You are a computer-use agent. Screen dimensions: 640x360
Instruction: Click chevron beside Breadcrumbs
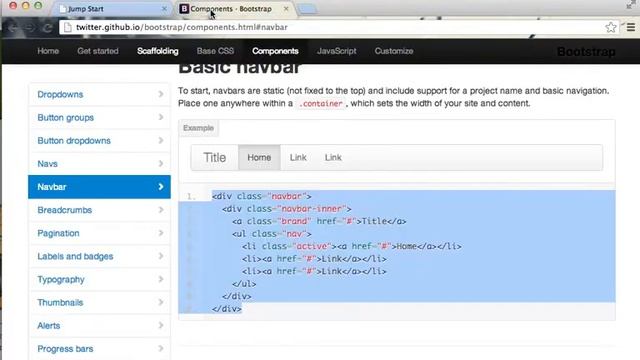click(161, 210)
